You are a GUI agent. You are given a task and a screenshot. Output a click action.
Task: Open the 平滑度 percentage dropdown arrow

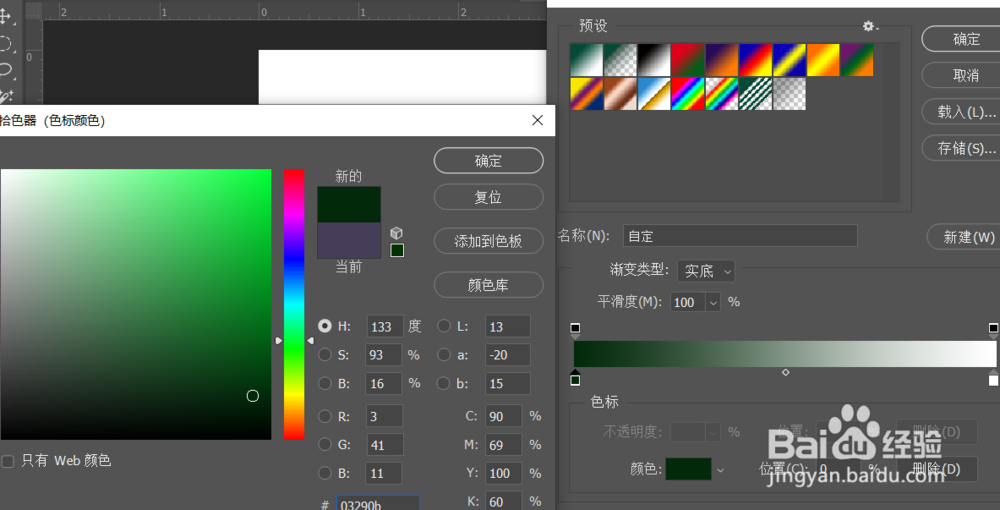(713, 302)
